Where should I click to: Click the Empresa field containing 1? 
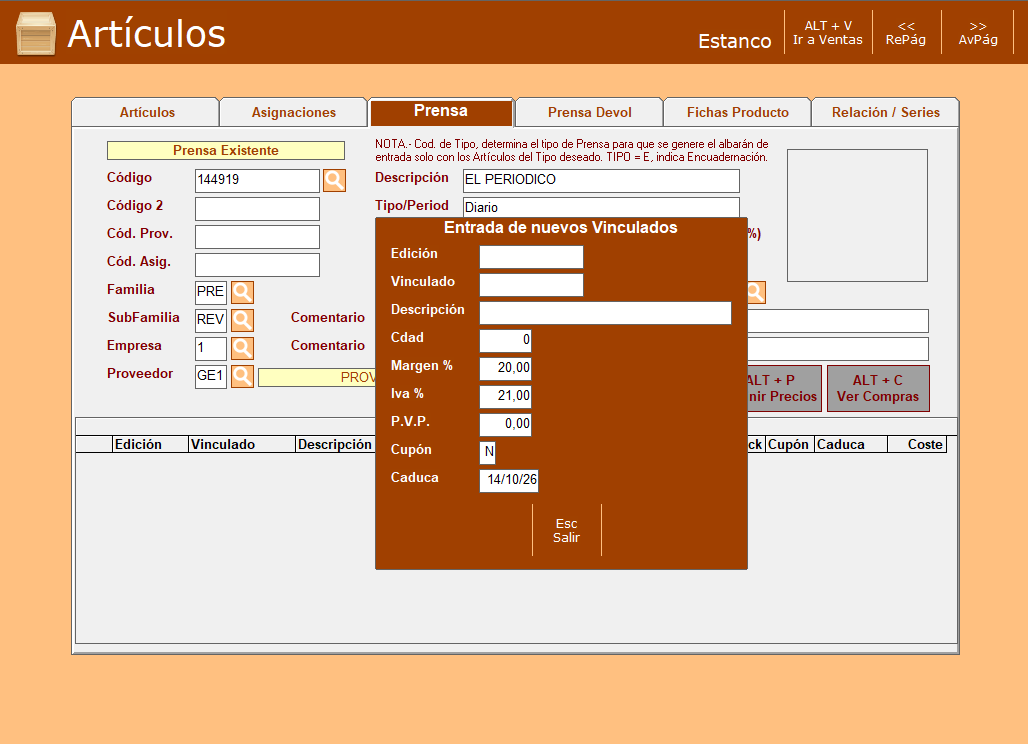tap(210, 348)
